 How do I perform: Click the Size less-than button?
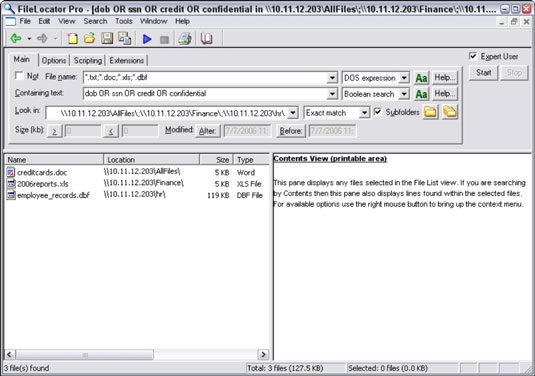tap(111, 131)
